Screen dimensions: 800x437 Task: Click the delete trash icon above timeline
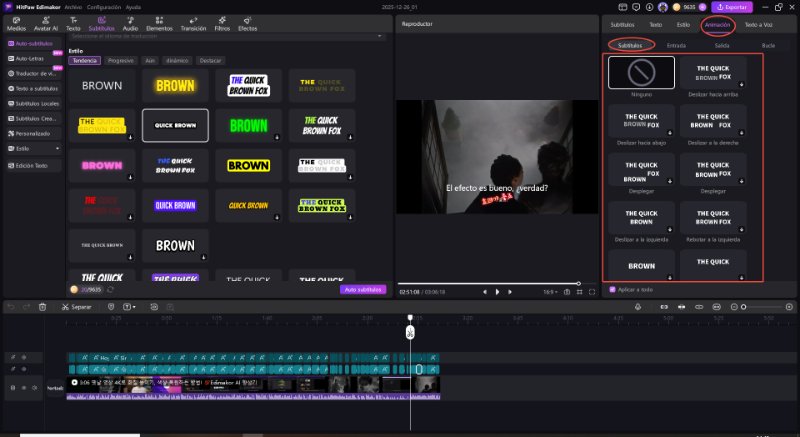[42, 306]
